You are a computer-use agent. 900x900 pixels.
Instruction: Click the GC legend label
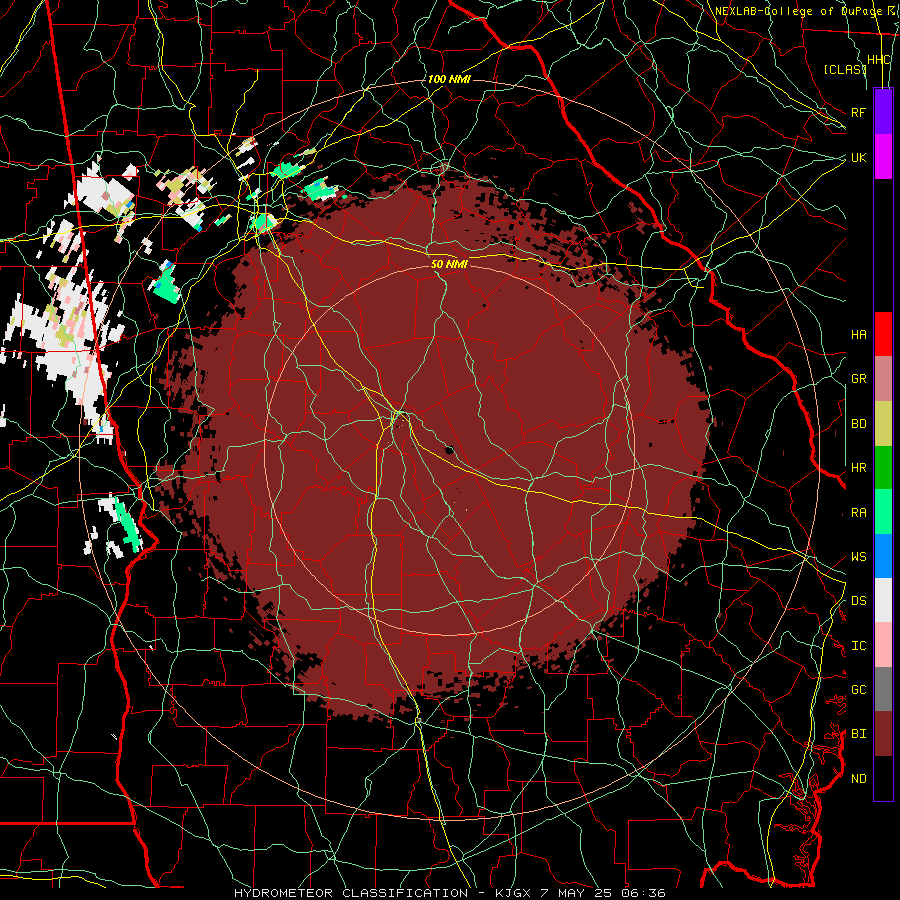point(859,690)
